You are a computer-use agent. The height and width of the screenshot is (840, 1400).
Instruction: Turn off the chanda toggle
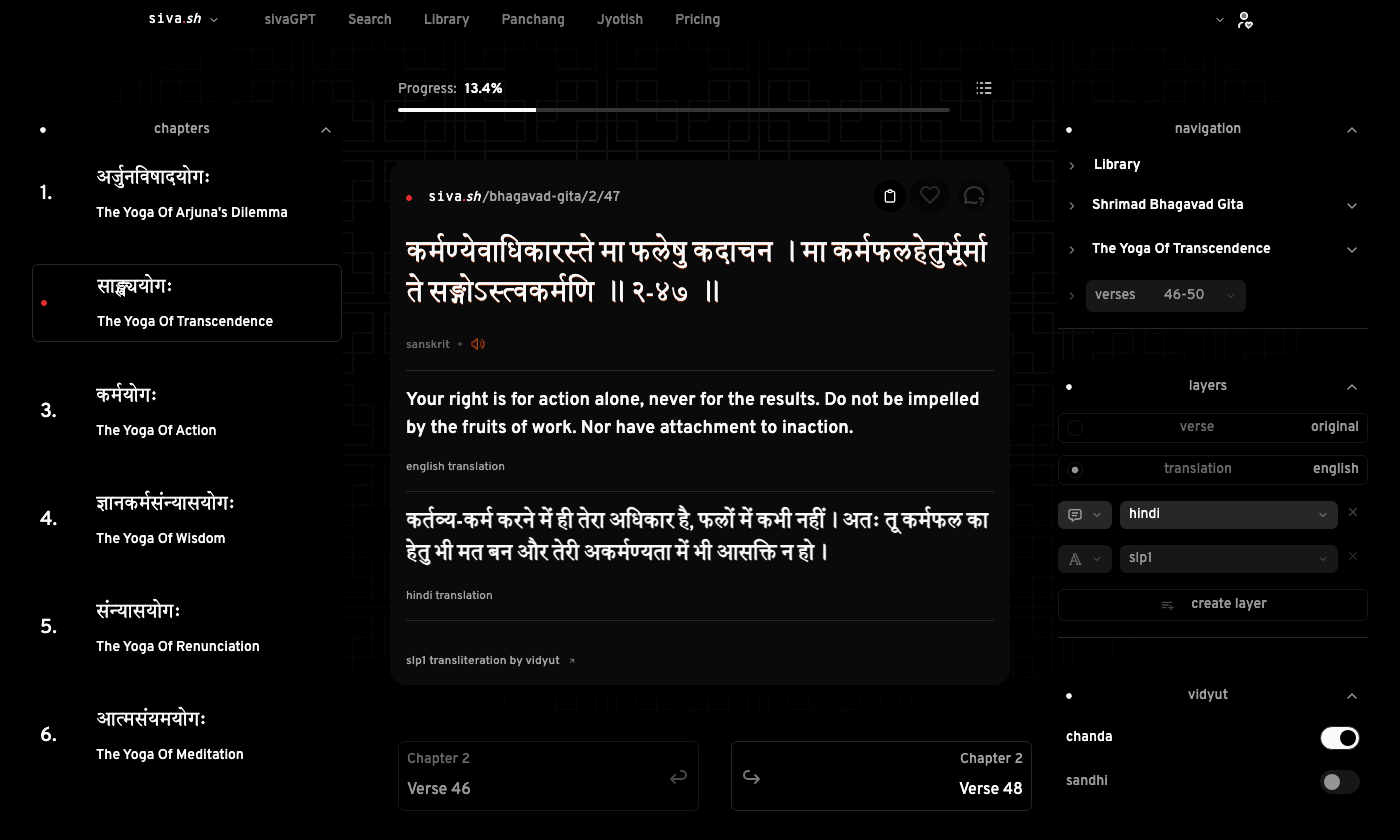[x=1340, y=738]
